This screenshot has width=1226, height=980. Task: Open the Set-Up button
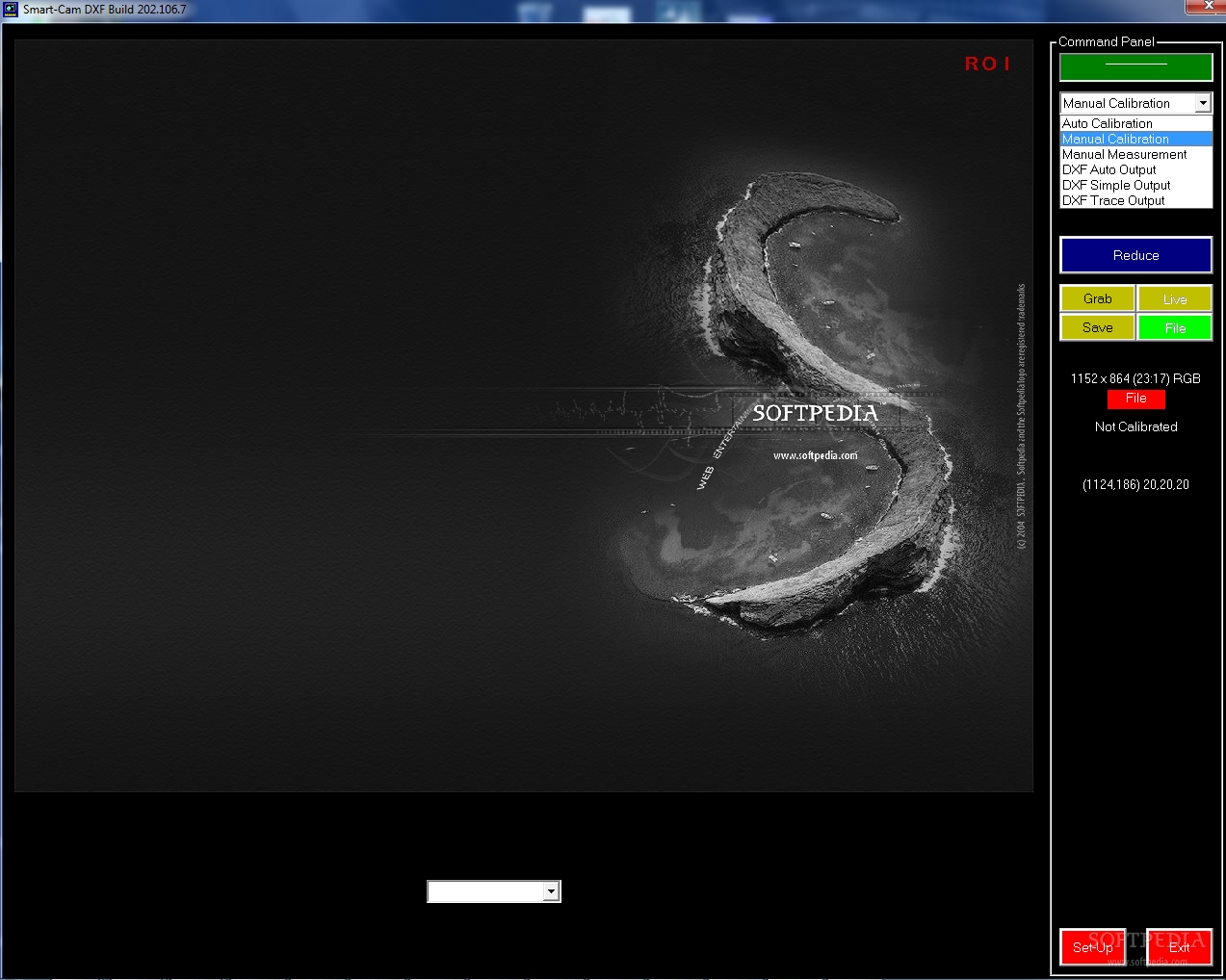[x=1092, y=947]
